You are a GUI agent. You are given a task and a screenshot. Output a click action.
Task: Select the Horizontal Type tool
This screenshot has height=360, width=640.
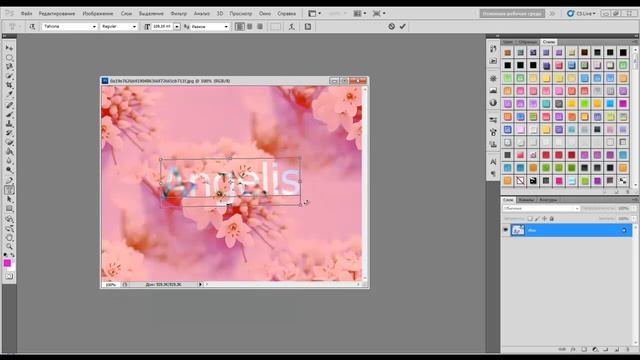point(9,190)
